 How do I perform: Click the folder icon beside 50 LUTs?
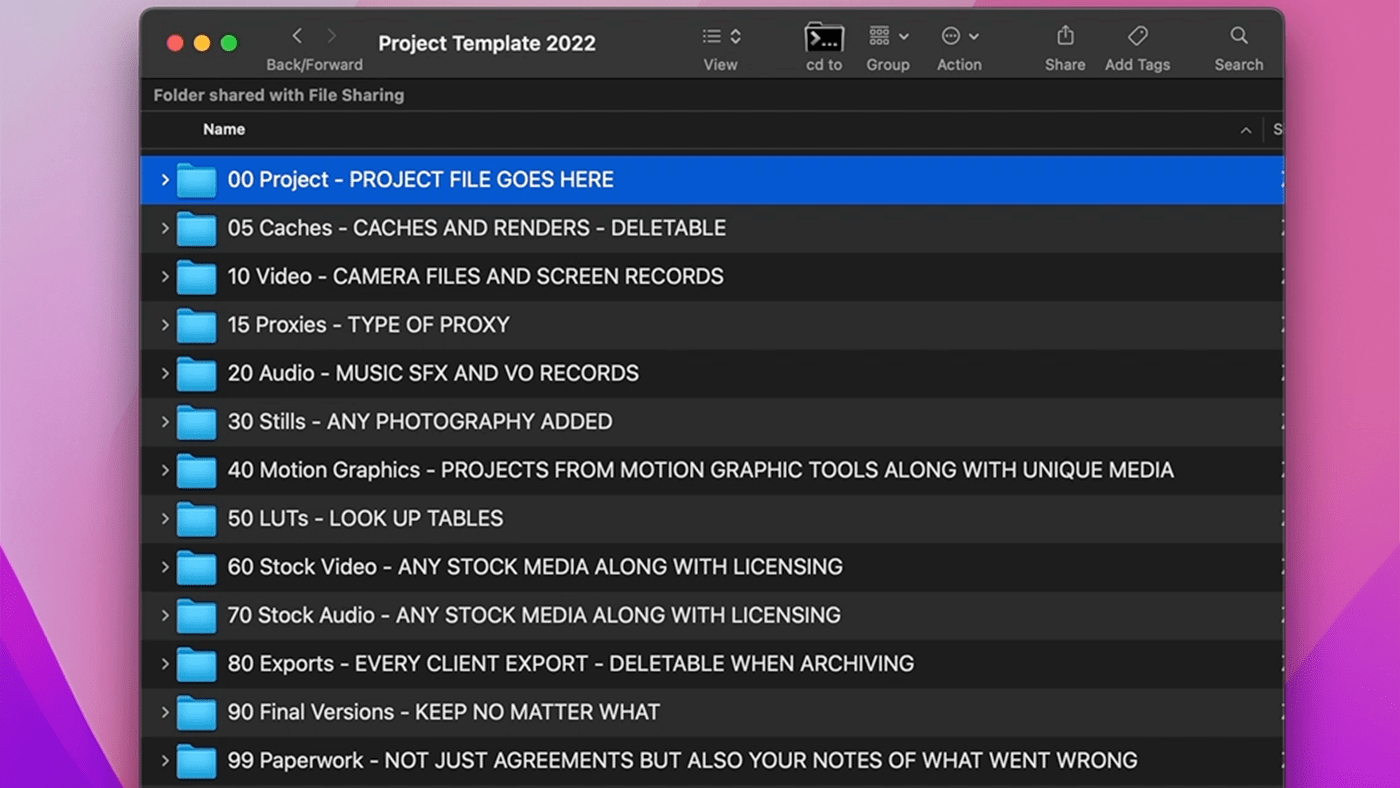click(196, 519)
